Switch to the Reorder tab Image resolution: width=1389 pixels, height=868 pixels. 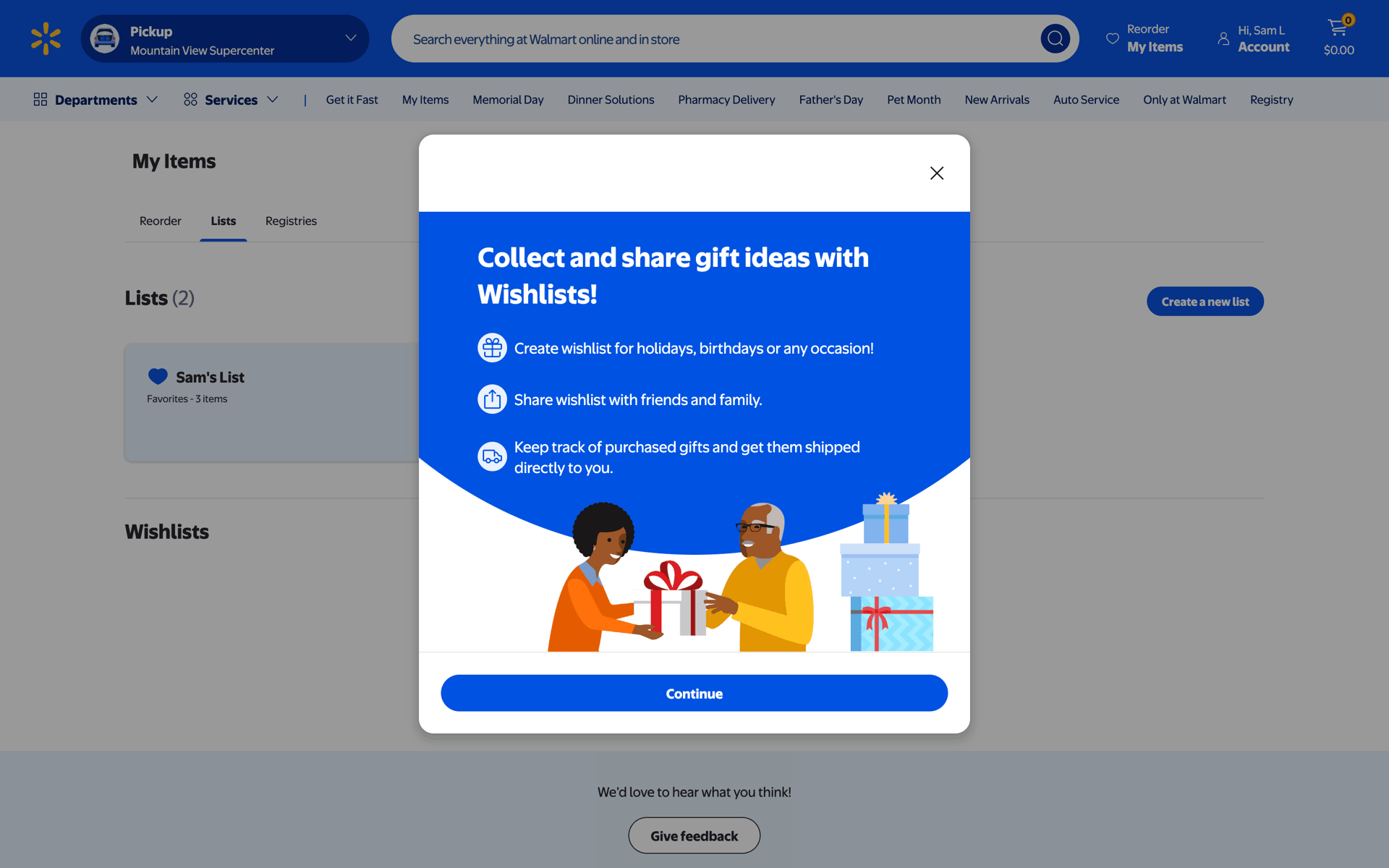coord(161,221)
